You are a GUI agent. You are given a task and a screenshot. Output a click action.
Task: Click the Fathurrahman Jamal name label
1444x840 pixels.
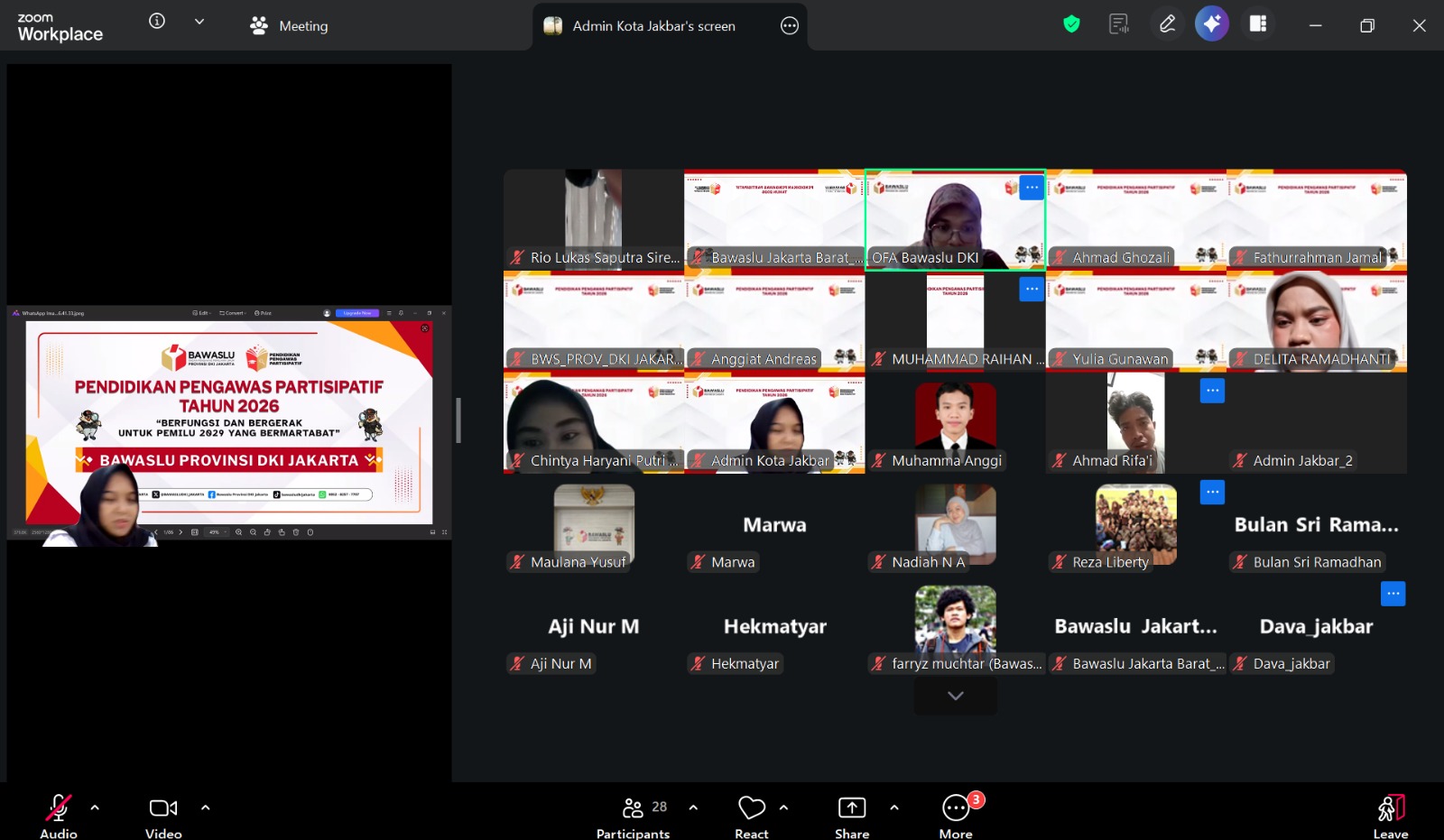click(1317, 257)
